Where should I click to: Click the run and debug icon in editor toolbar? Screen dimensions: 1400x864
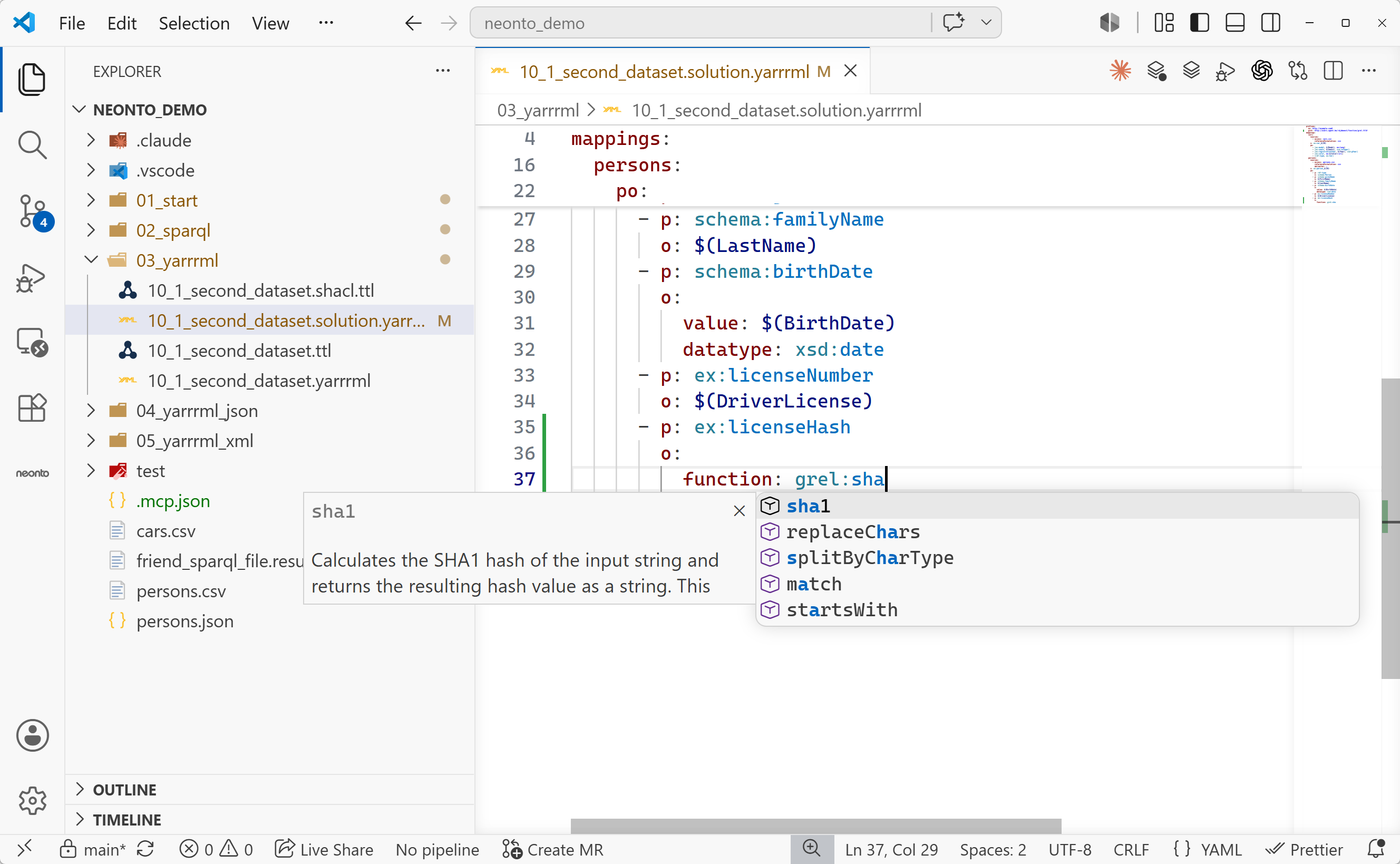click(1226, 72)
